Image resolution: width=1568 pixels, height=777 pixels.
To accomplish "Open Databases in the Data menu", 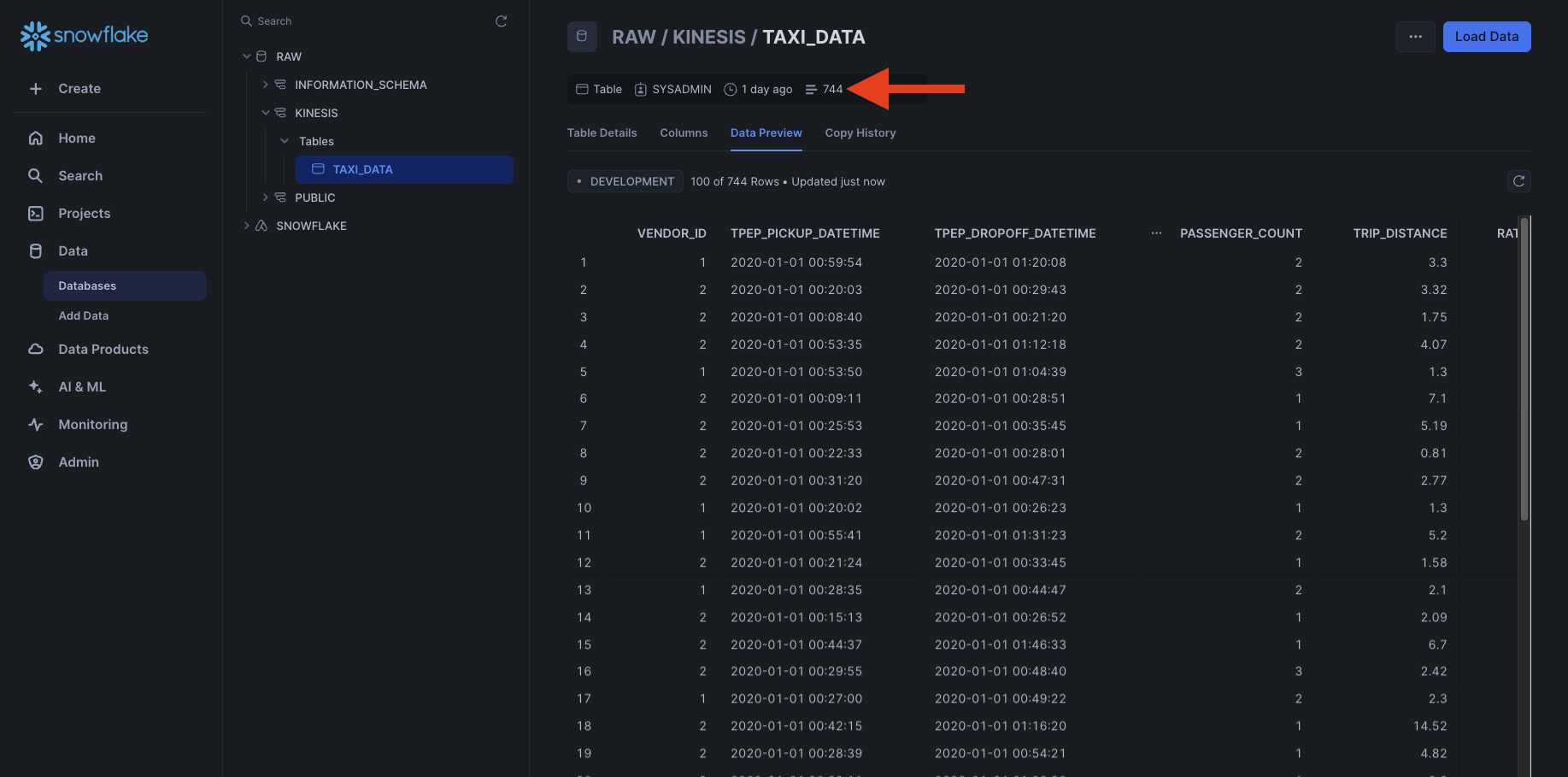I will click(125, 285).
